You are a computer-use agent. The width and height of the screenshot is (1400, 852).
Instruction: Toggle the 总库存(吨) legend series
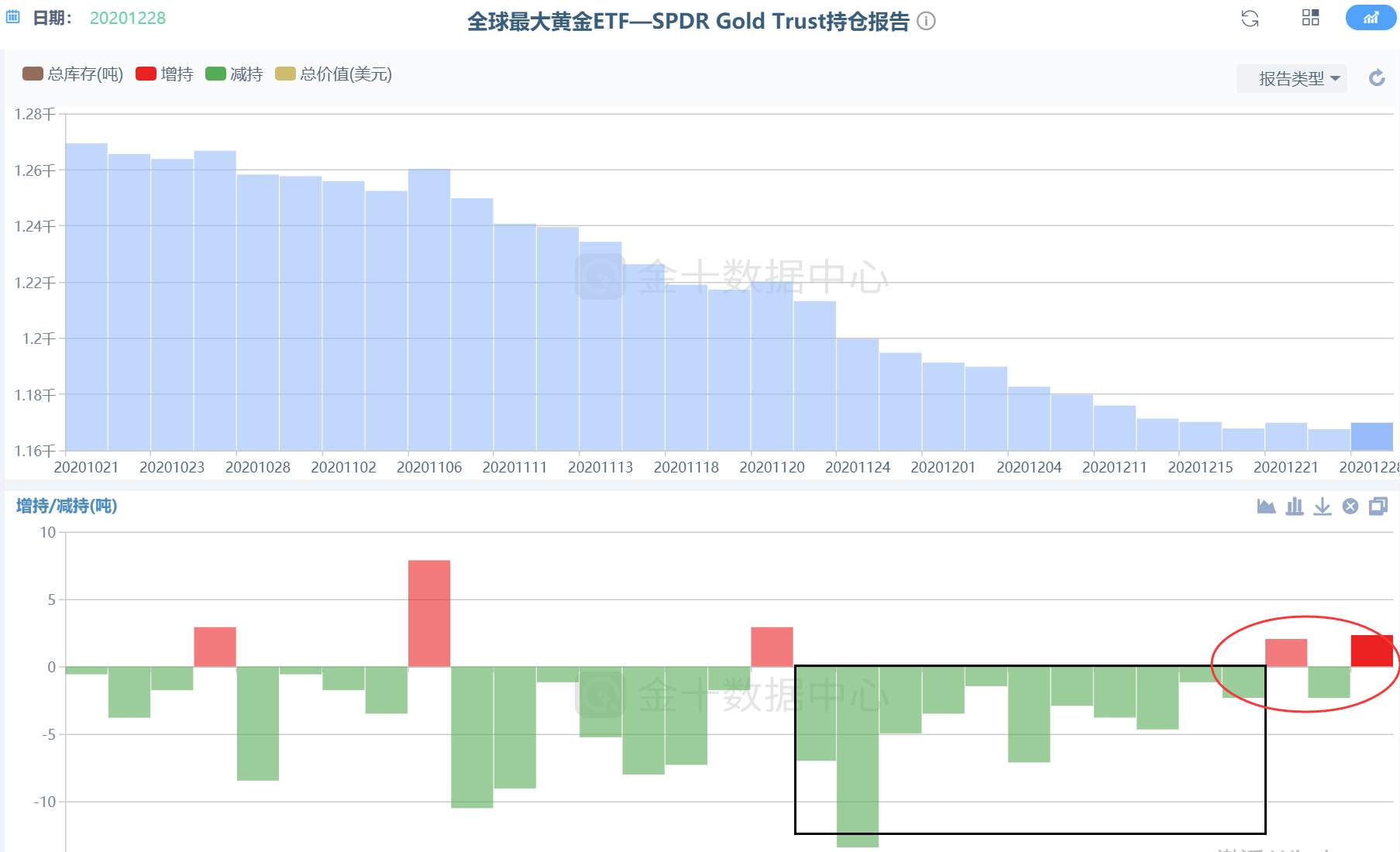[x=73, y=74]
